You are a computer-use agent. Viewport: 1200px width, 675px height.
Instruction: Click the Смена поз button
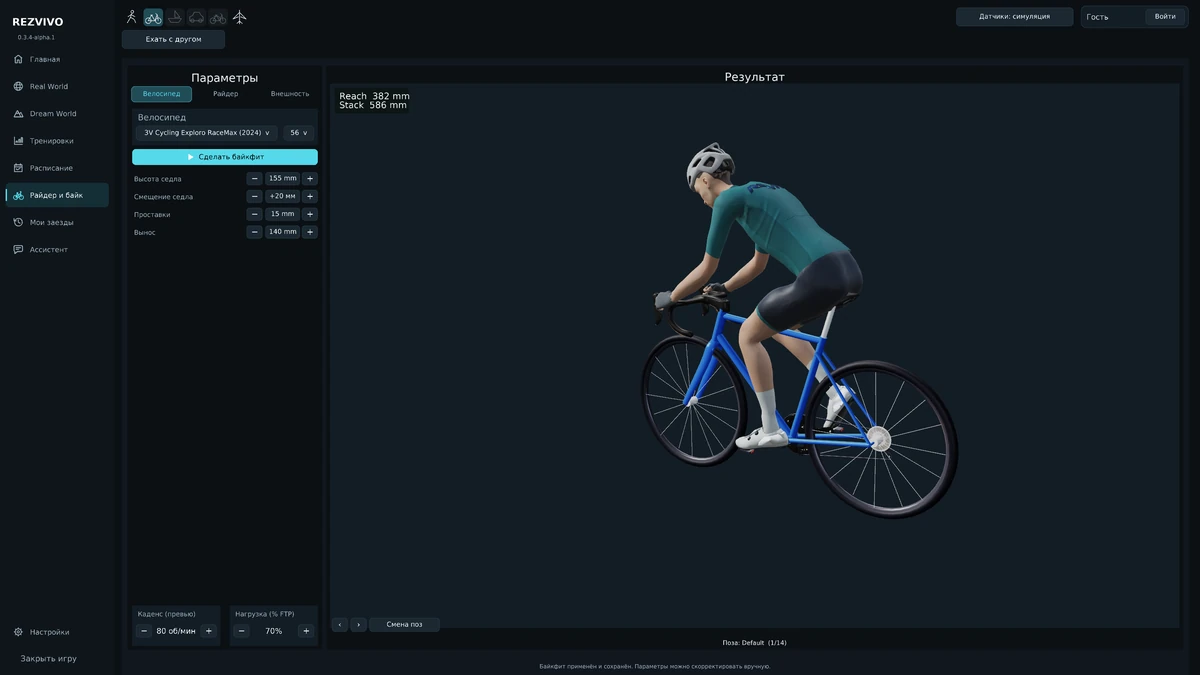tap(404, 624)
